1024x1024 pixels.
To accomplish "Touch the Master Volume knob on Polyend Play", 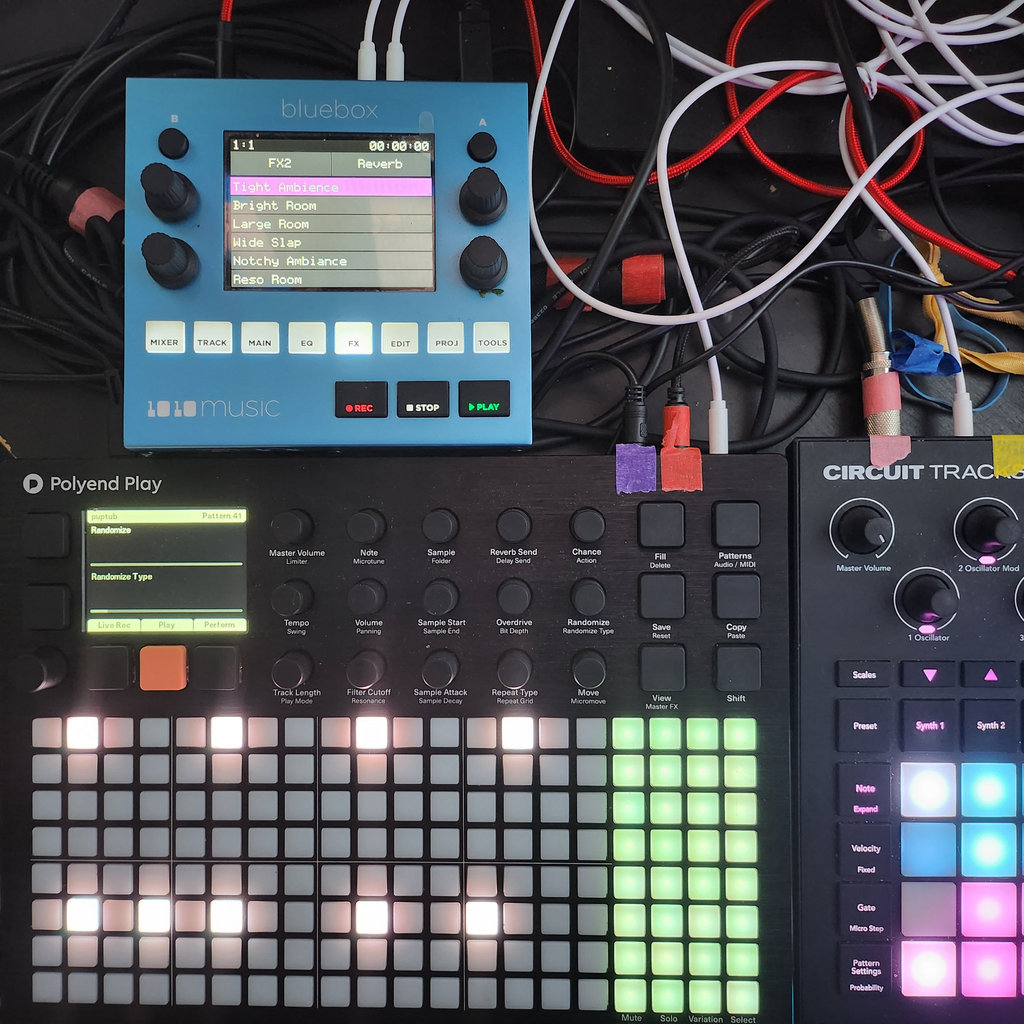I will click(x=291, y=526).
